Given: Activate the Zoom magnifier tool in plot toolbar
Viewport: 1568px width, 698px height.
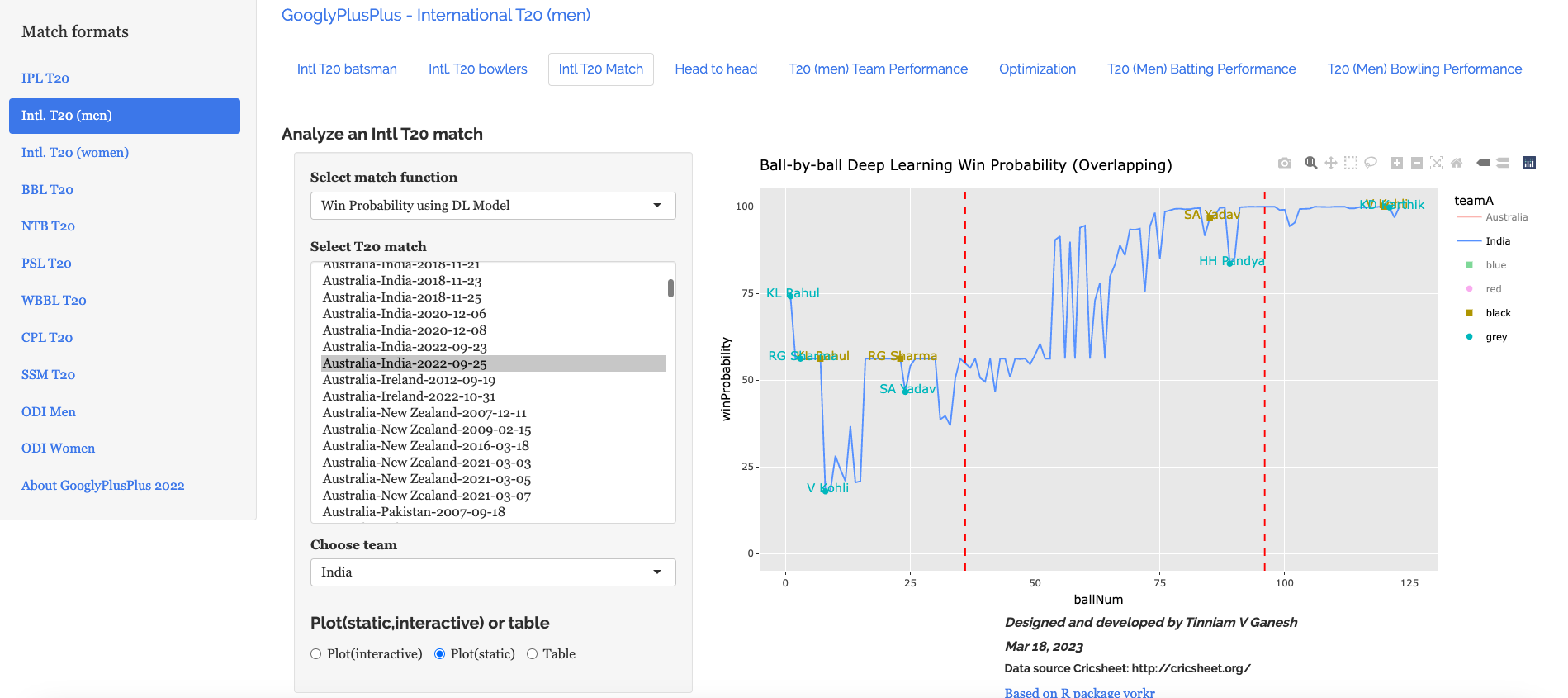Looking at the screenshot, I should [1310, 163].
